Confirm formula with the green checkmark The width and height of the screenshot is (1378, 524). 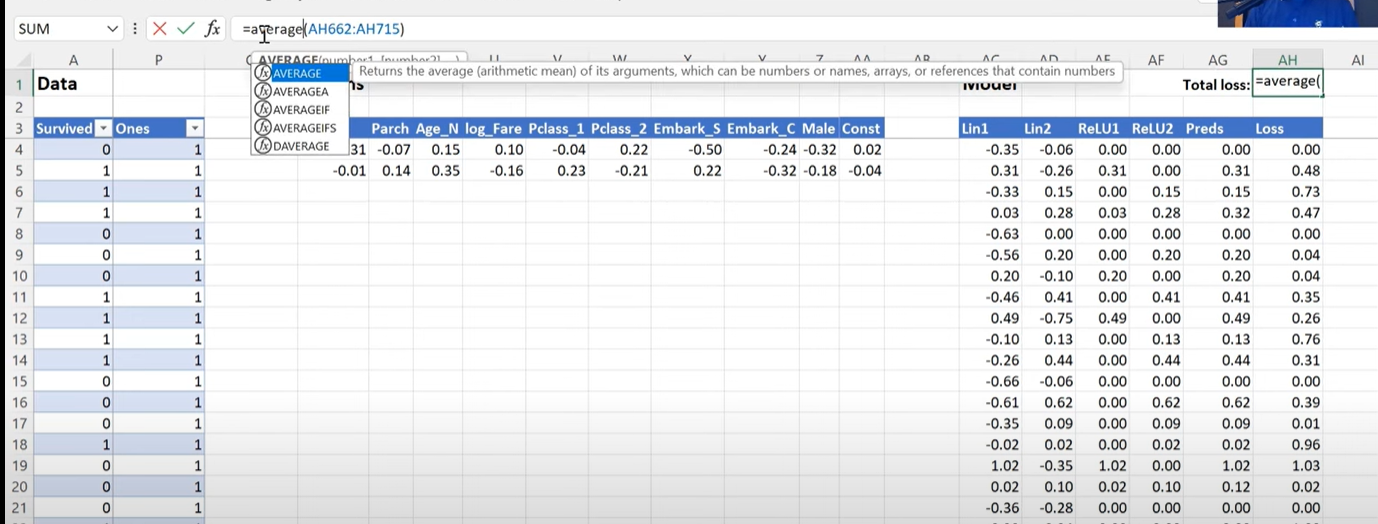pos(185,29)
